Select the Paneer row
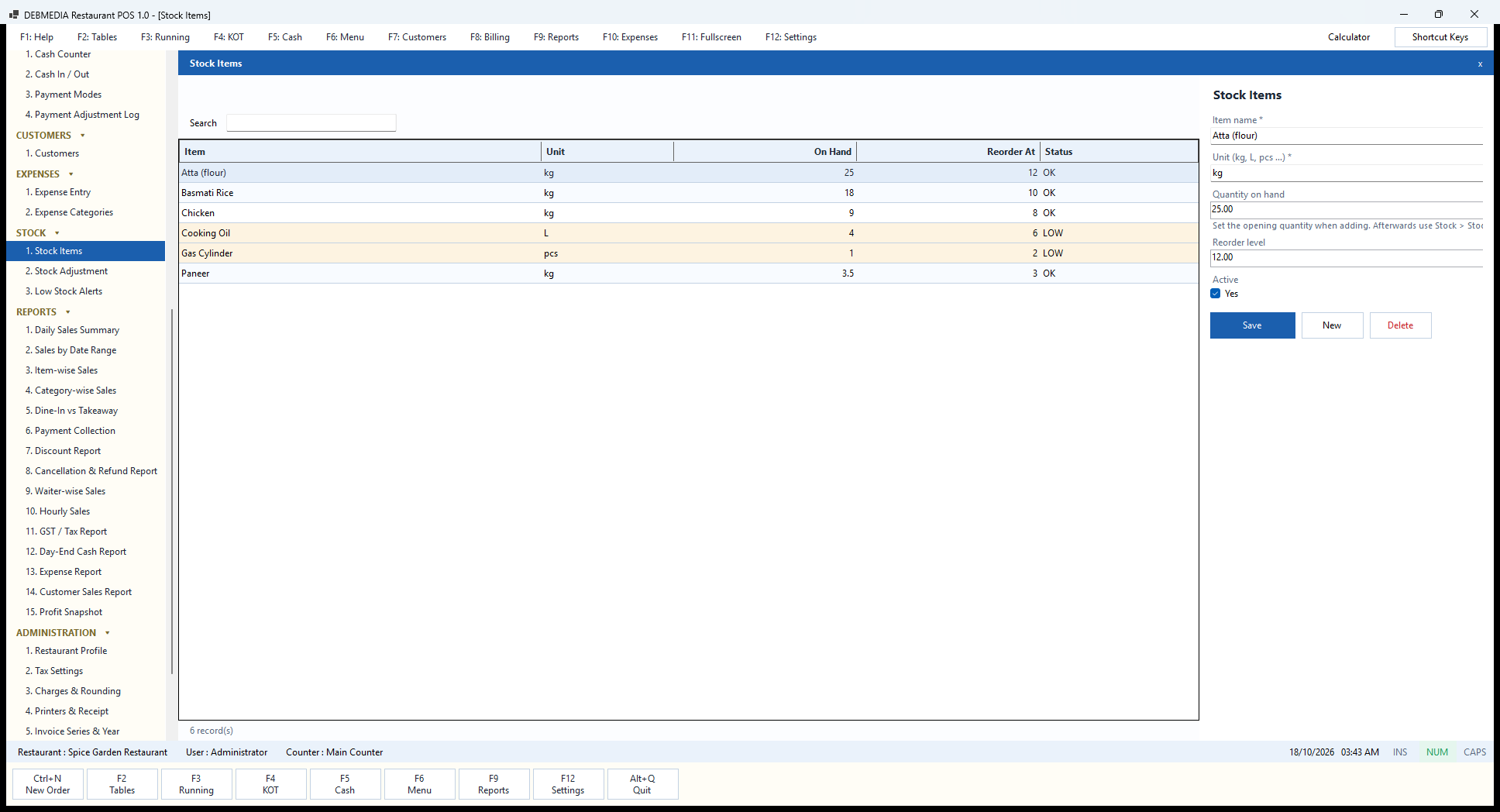The height and width of the screenshot is (812, 1500). [689, 274]
